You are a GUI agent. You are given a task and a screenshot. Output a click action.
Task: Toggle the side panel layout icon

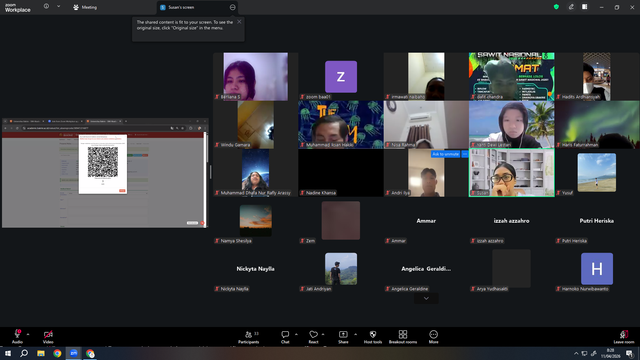pyautogui.click(x=584, y=7)
